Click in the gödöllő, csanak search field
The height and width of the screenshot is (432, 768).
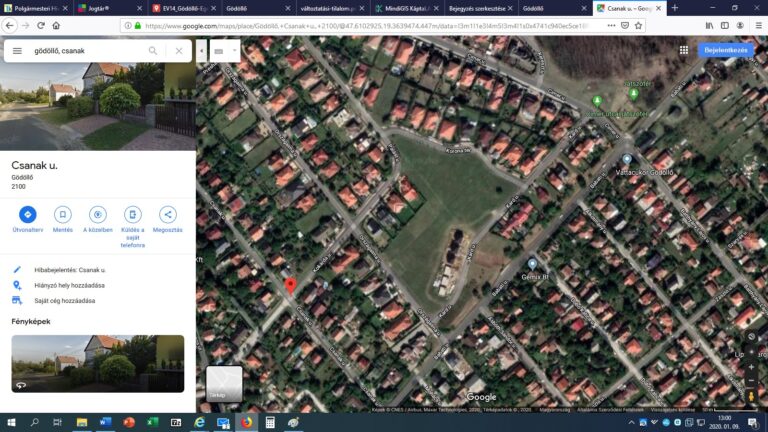click(85, 50)
